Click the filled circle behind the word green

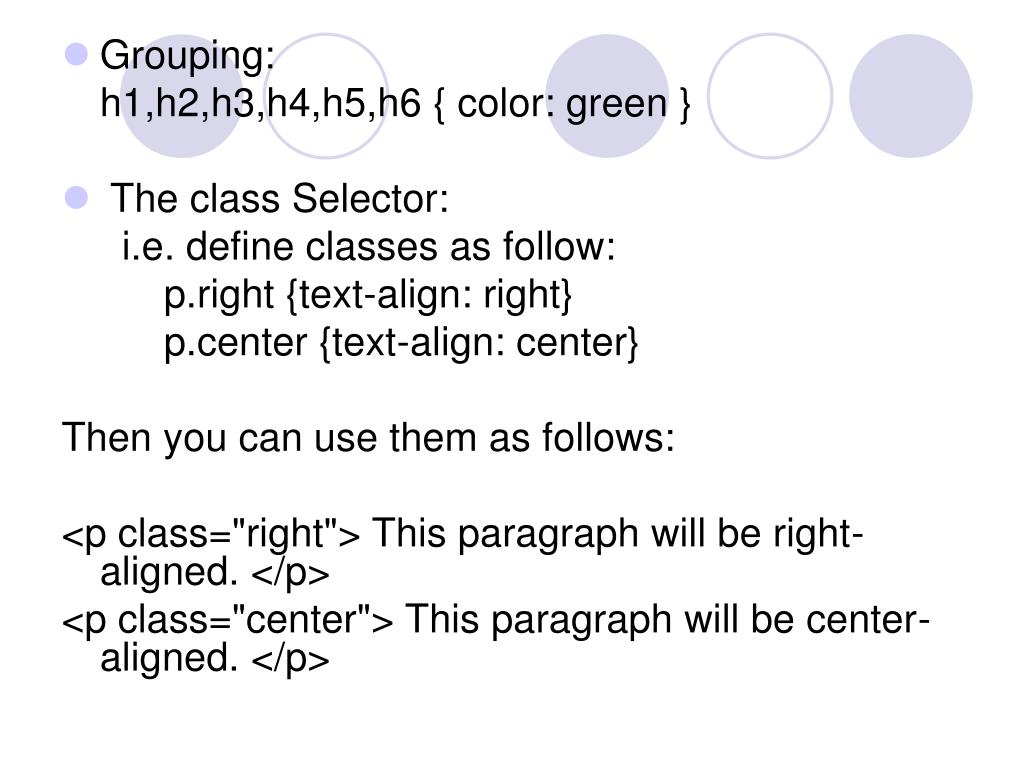click(x=607, y=96)
